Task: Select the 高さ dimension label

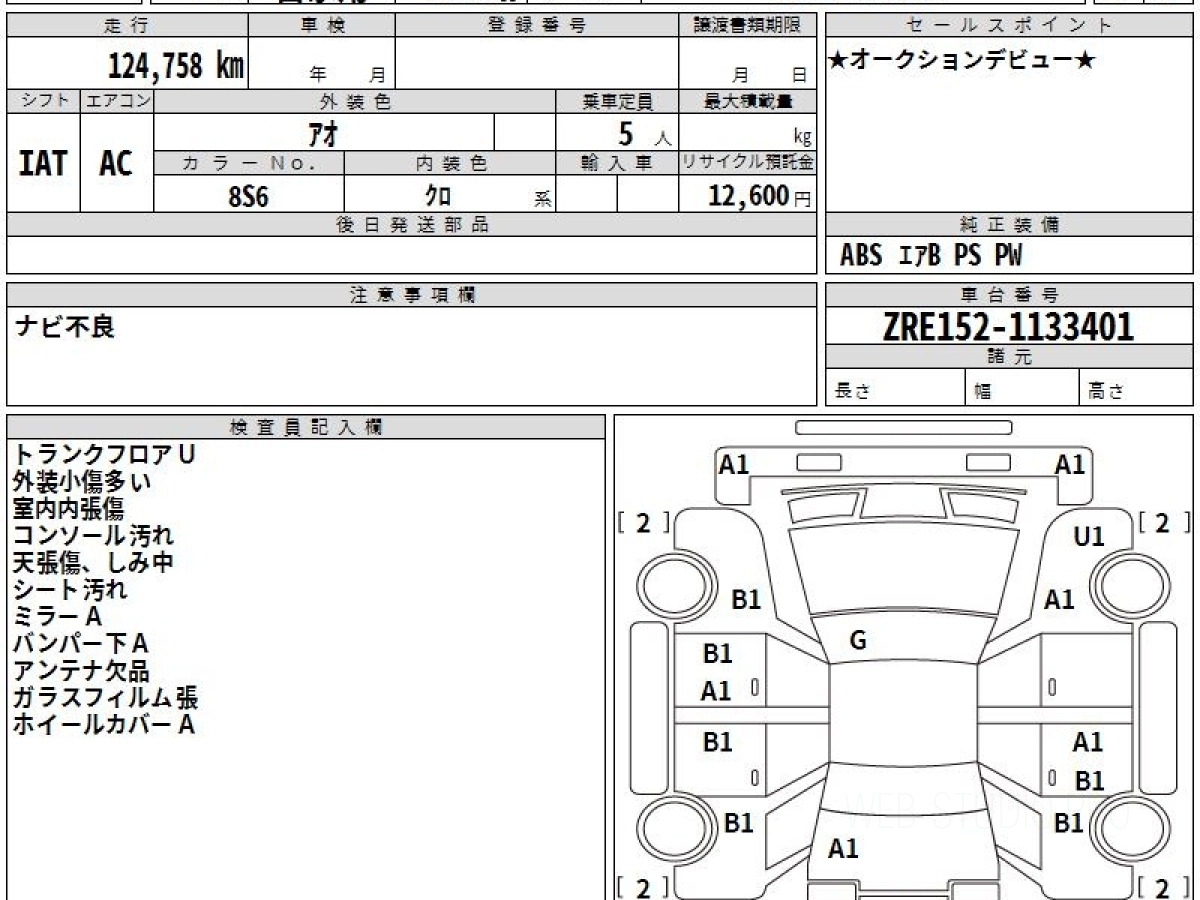Action: 1106,392
